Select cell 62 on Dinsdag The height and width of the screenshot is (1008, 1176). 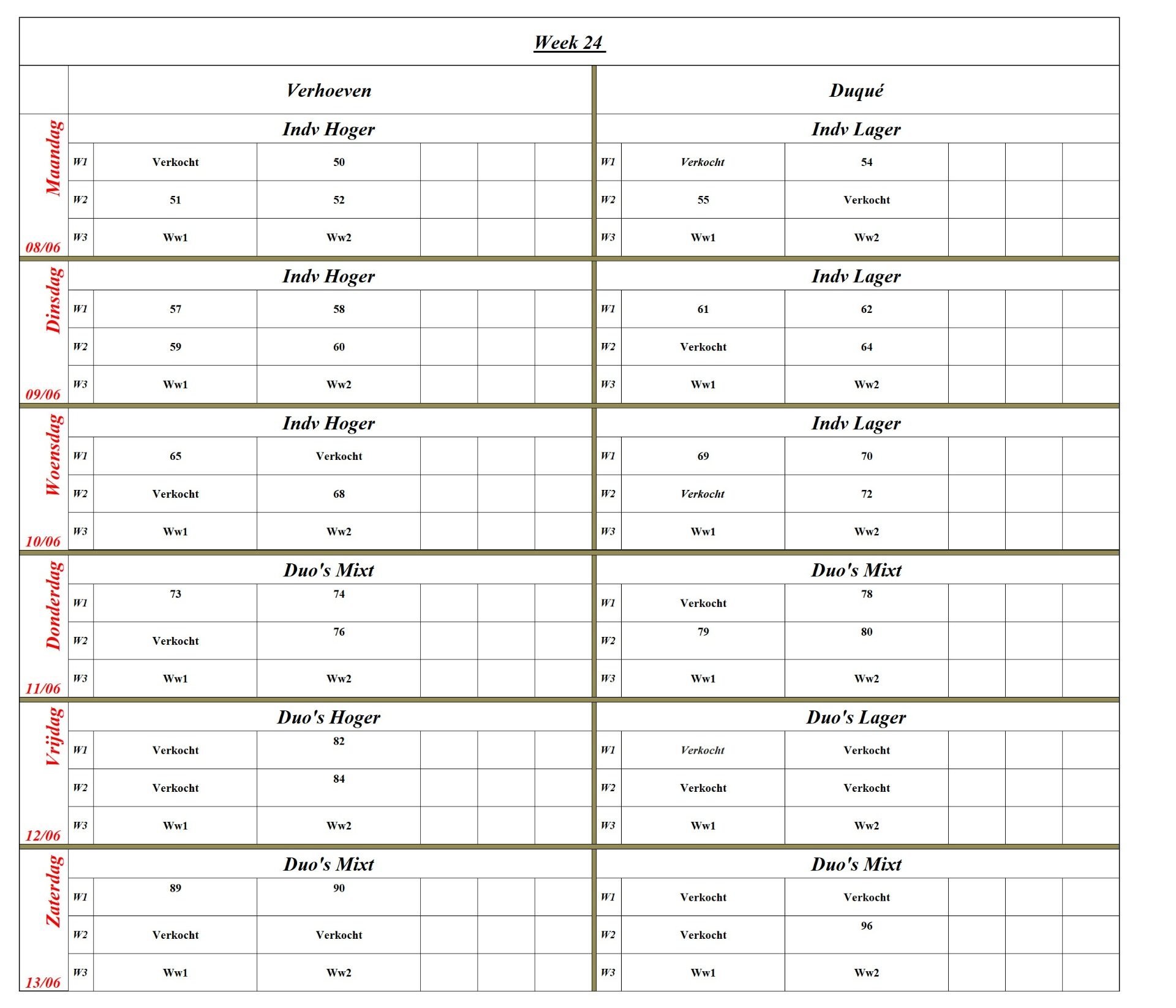866,309
